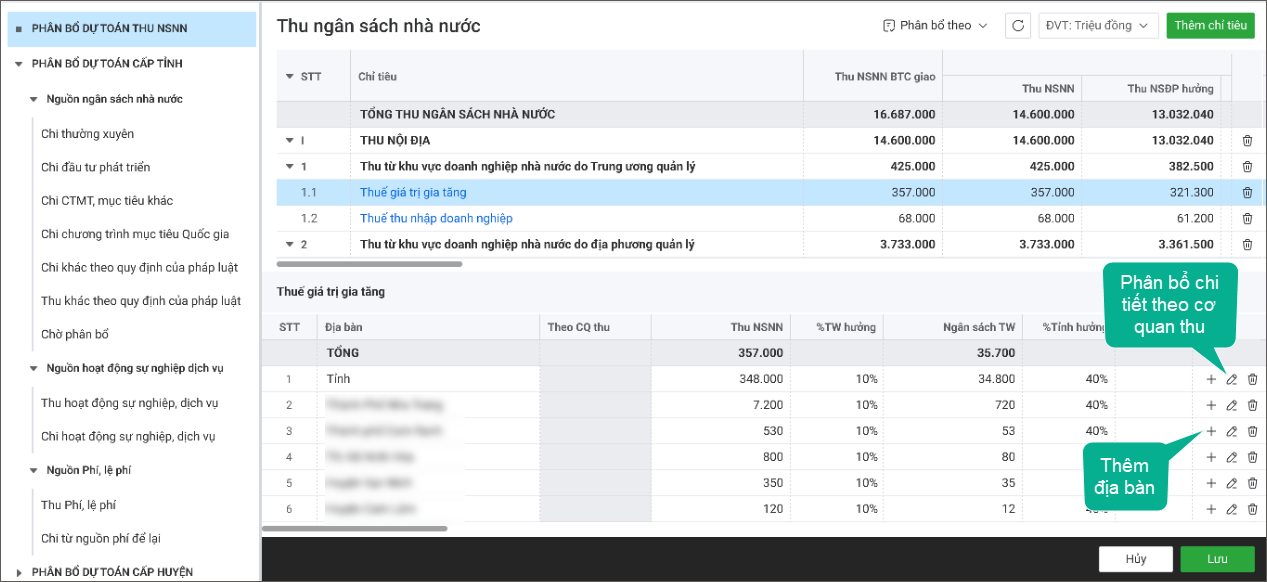The height and width of the screenshot is (582, 1267).
Task: Add a locality on the Tỉnh row
Action: 1211,379
